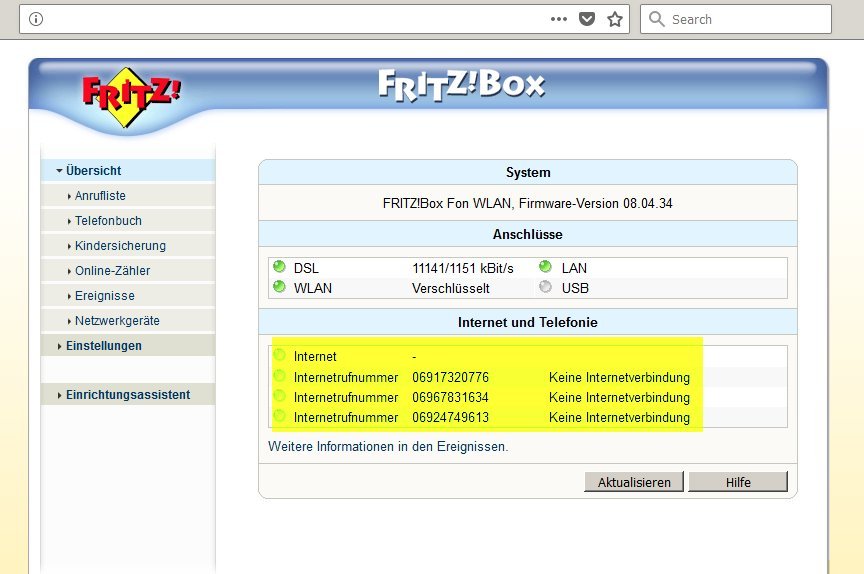Select phone number 06967831634

pyautogui.click(x=450, y=397)
